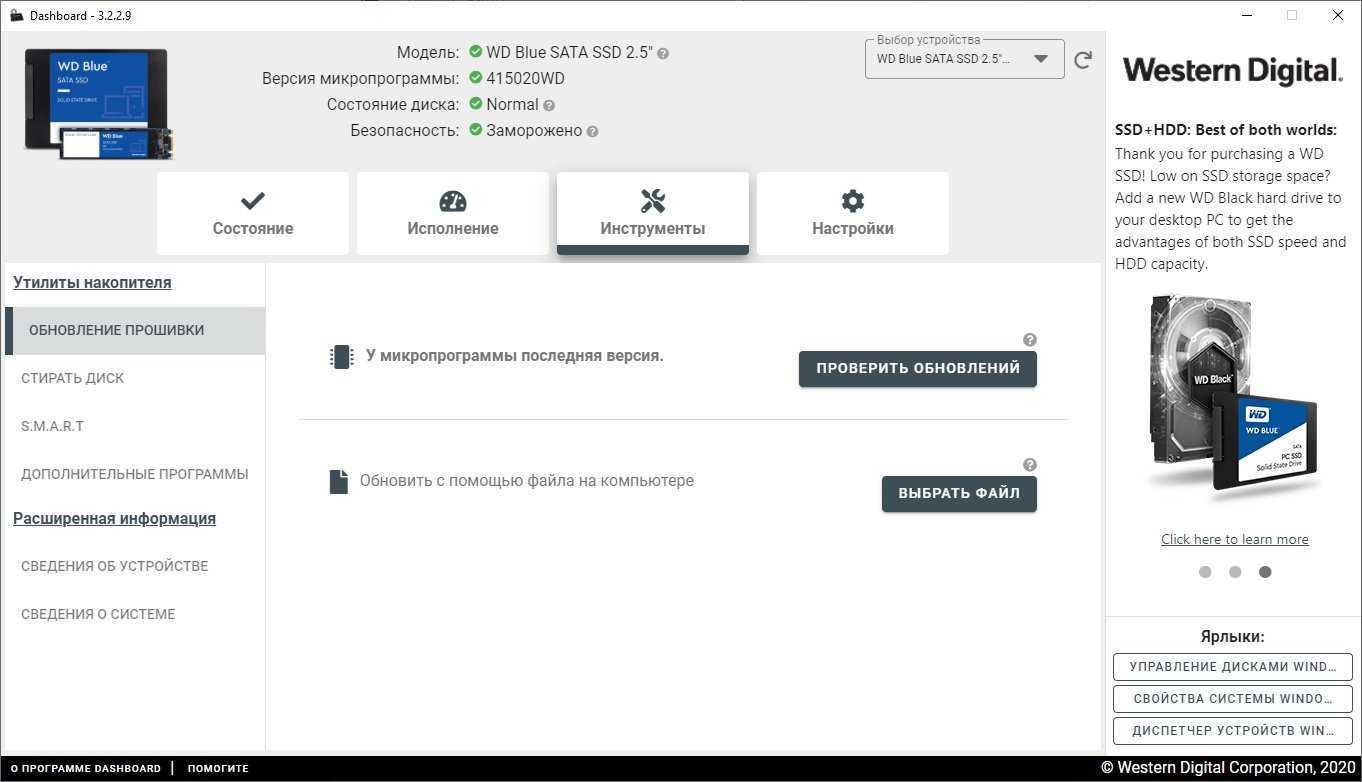The image size is (1362, 782).
Task: Go to the Настройки tab
Action: pyautogui.click(x=852, y=213)
